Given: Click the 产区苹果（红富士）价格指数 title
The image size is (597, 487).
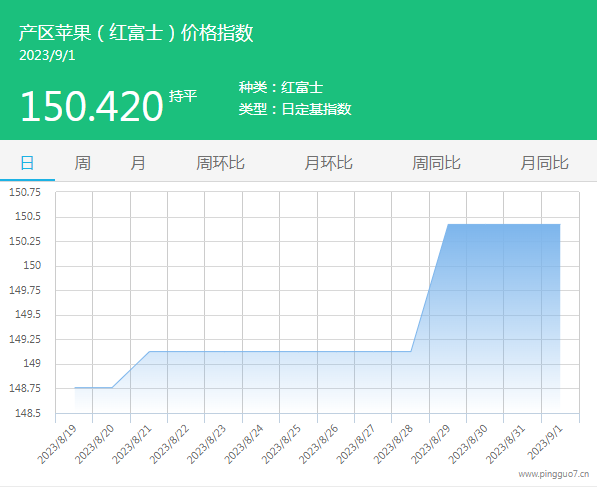Looking at the screenshot, I should pos(136,32).
